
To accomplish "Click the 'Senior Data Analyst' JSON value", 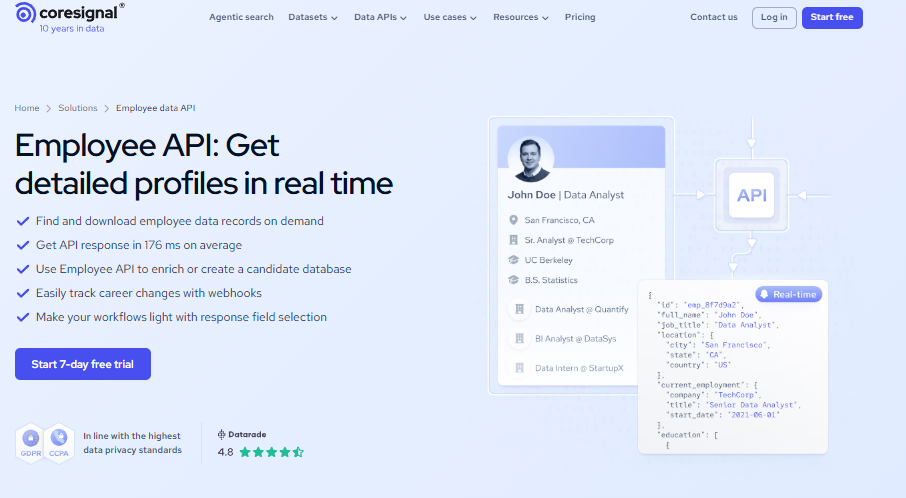I will 753,405.
